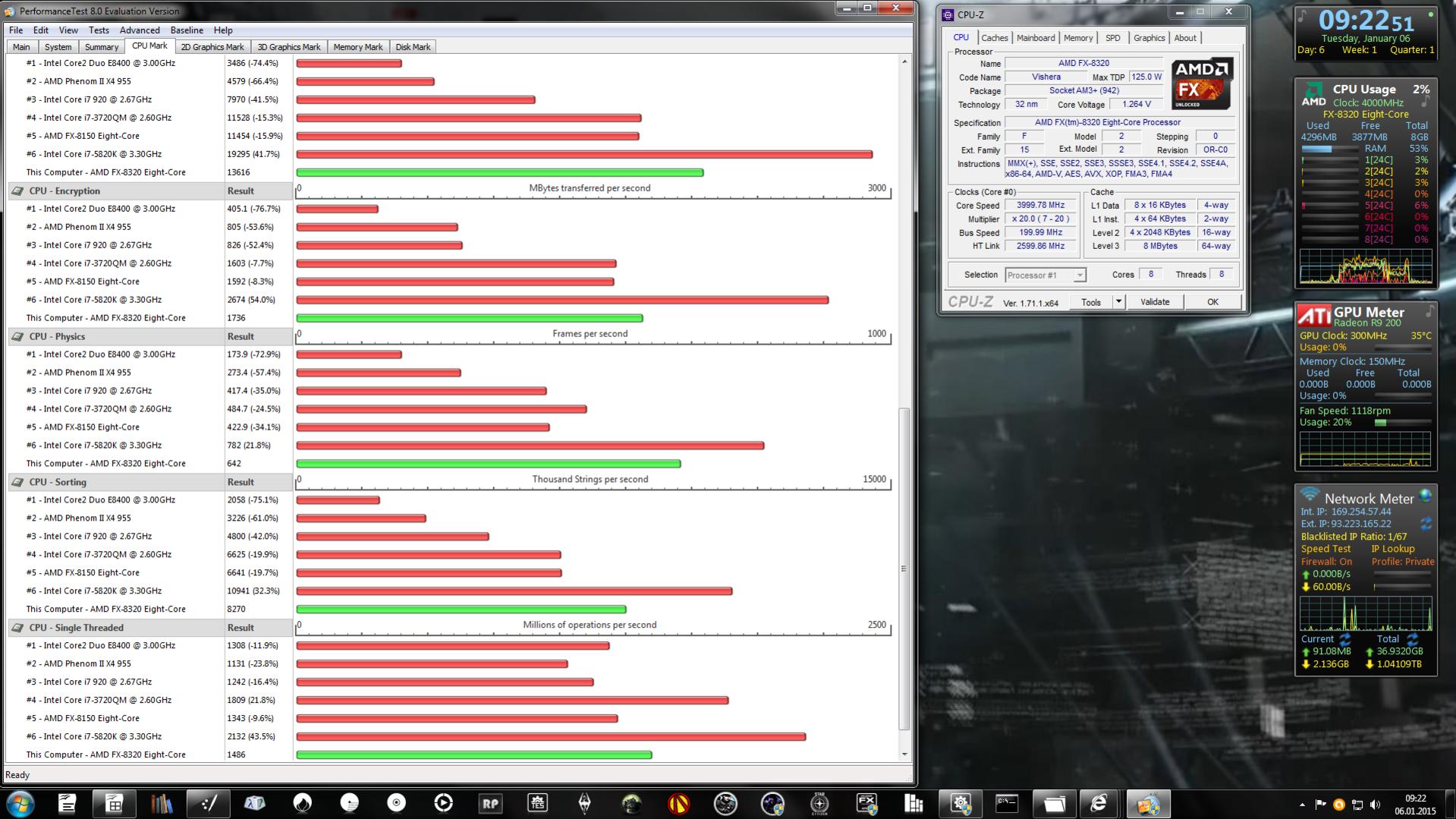The width and height of the screenshot is (1456, 819).
Task: Click the fan speed usage bar in GPU Meter
Action: tap(1401, 423)
